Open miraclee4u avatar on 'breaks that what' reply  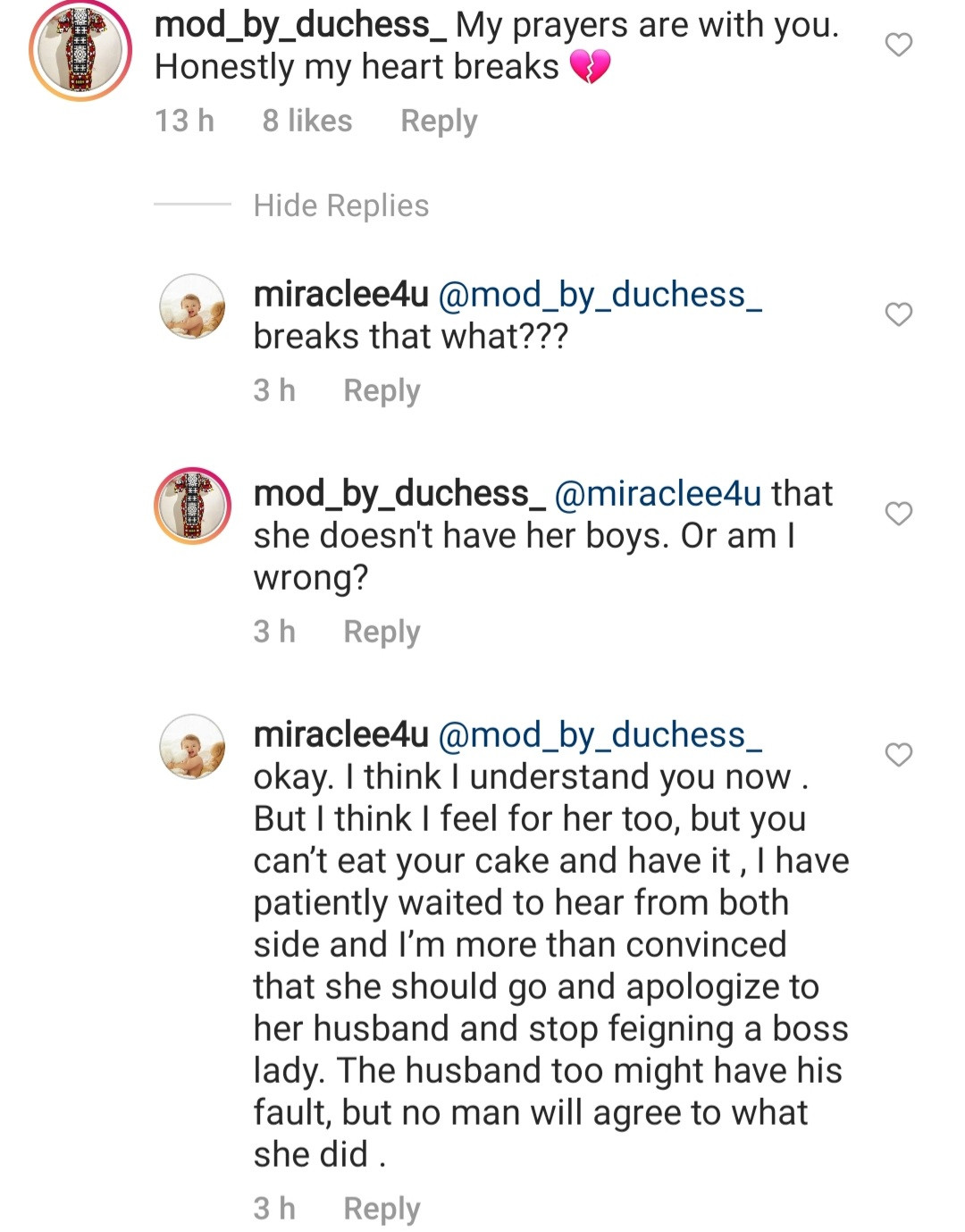pyautogui.click(x=192, y=306)
